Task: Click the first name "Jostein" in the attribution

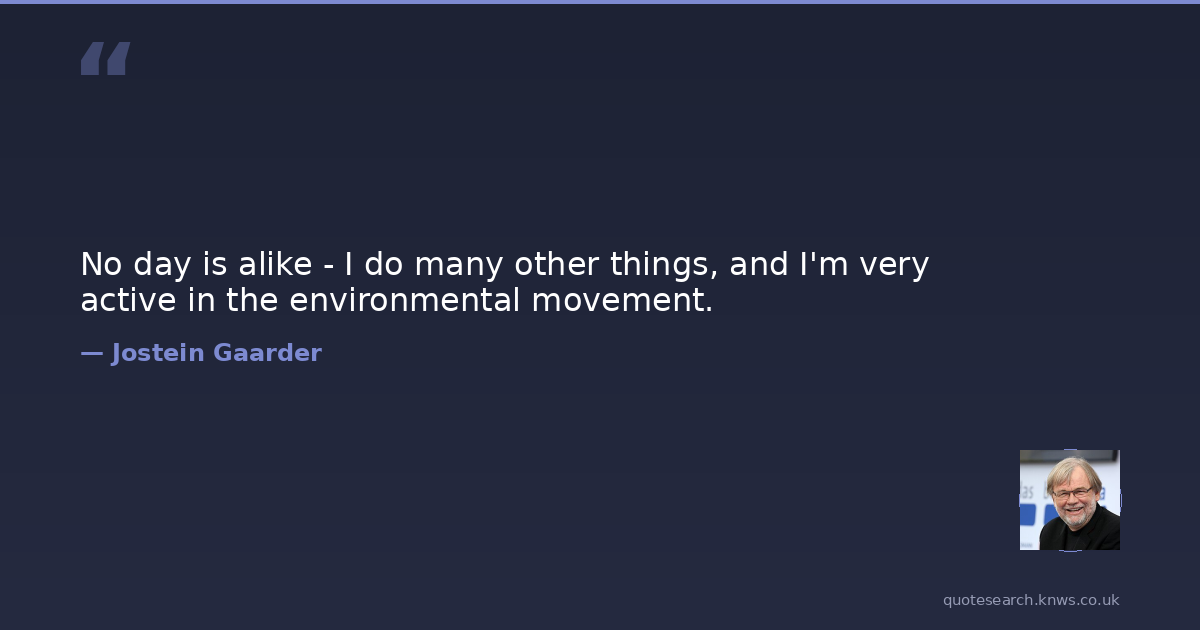Action: [158, 353]
